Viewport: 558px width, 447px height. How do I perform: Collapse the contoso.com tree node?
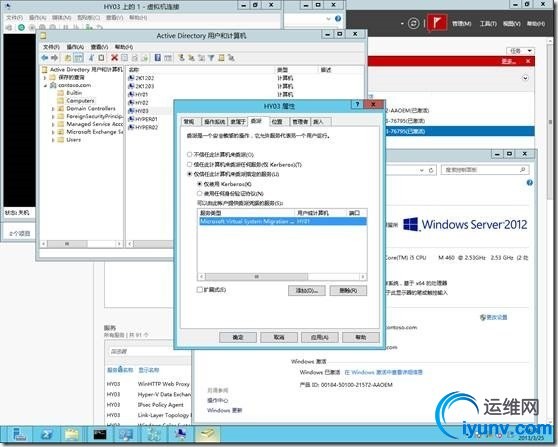[45, 85]
